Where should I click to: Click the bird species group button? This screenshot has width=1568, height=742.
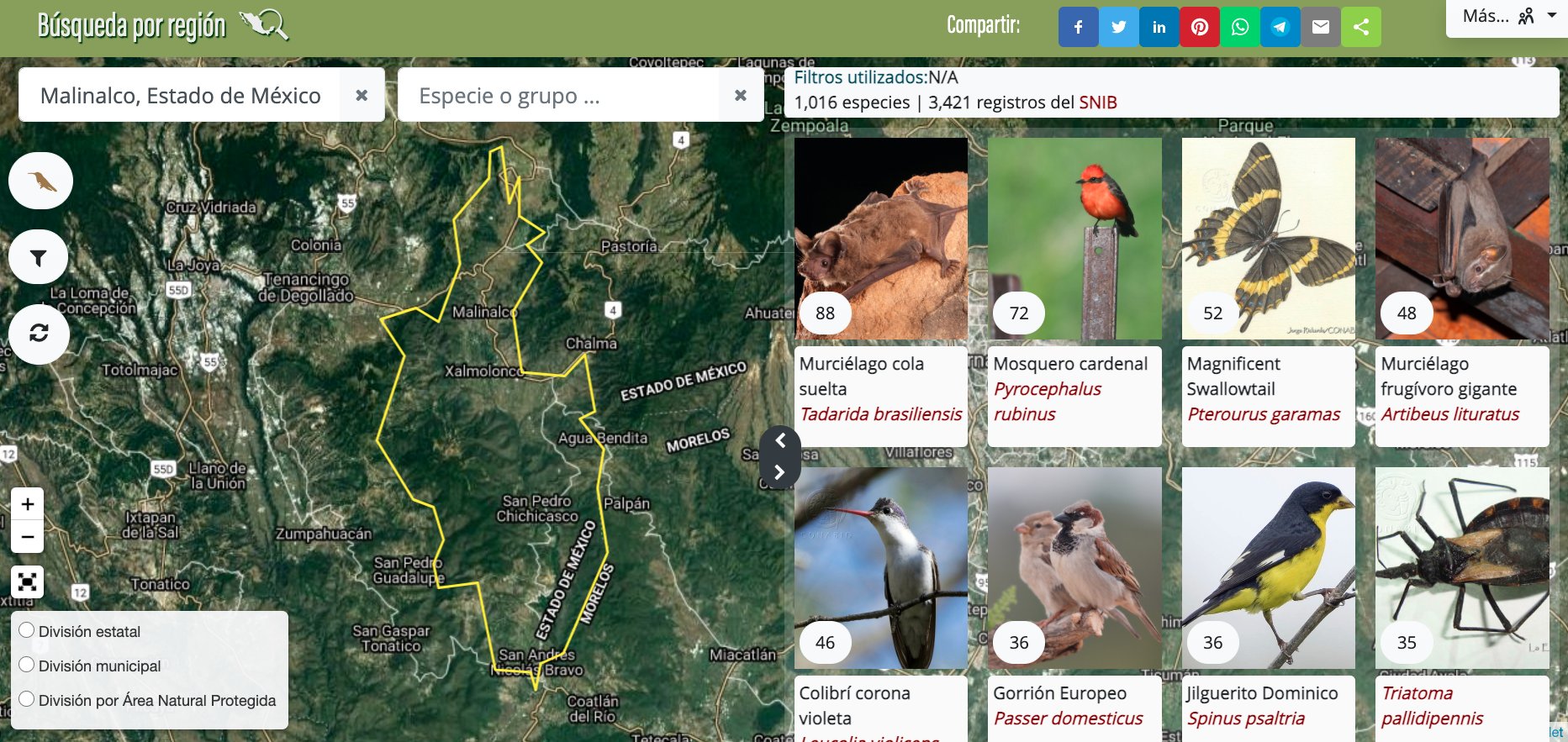pos(41,181)
